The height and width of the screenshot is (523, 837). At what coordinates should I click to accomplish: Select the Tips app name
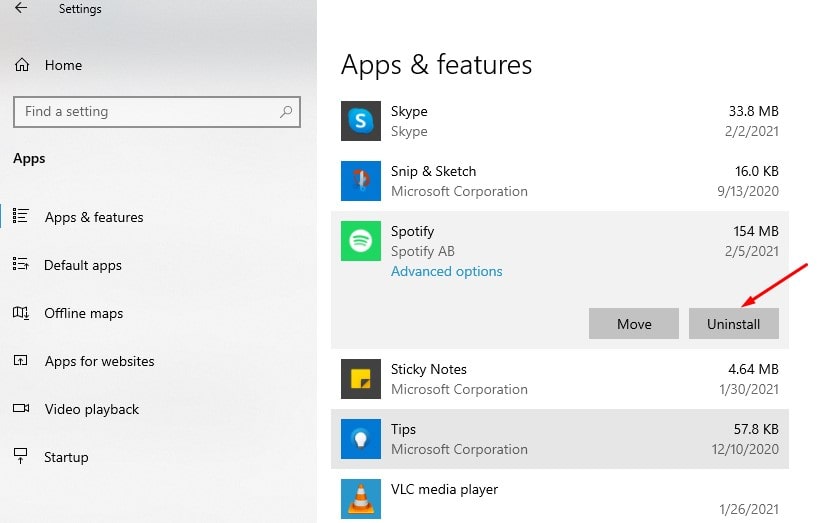click(403, 429)
